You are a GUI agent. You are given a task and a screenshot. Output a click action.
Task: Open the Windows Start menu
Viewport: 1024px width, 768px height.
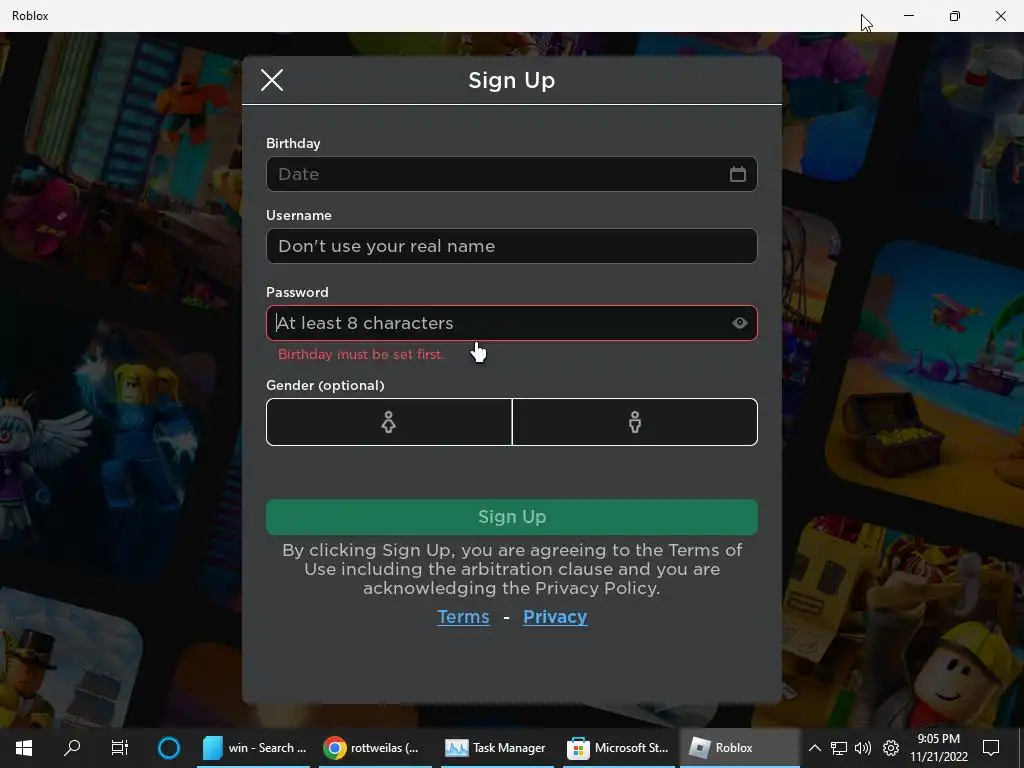[24, 748]
